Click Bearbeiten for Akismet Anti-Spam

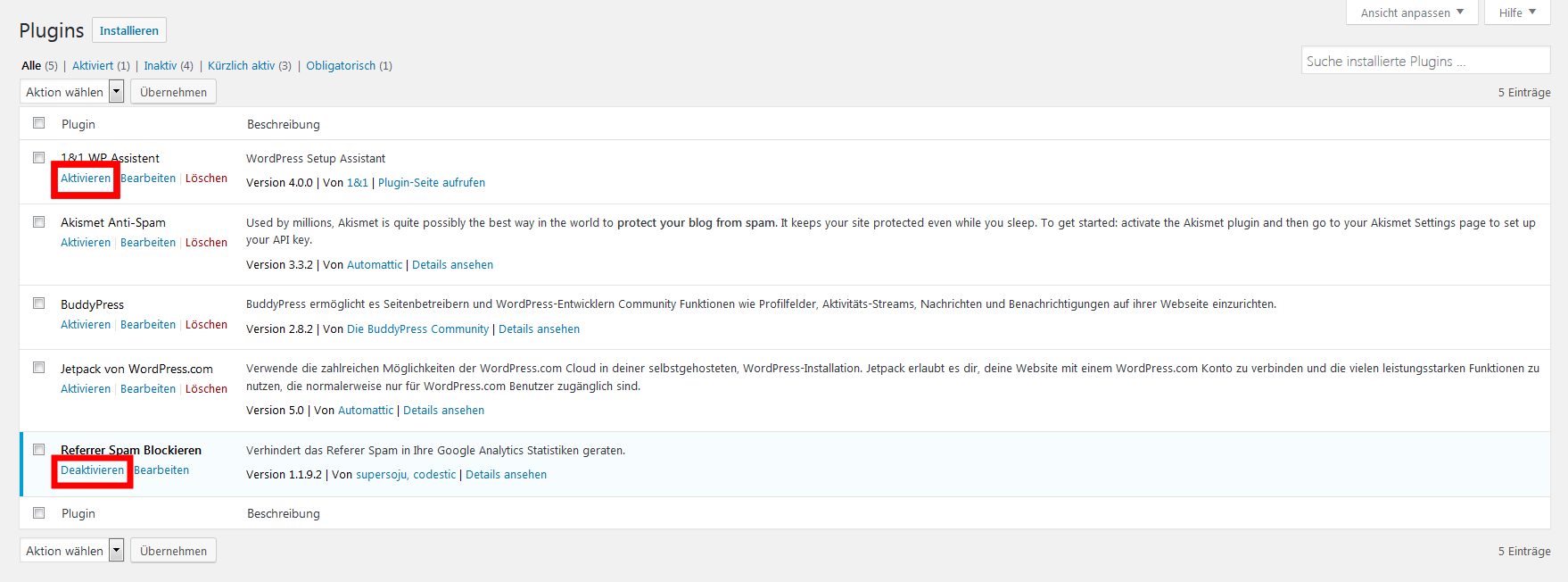click(x=148, y=243)
